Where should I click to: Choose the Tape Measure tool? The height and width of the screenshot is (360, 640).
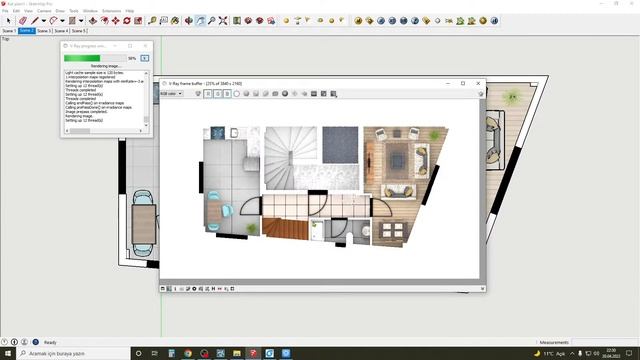(152, 20)
